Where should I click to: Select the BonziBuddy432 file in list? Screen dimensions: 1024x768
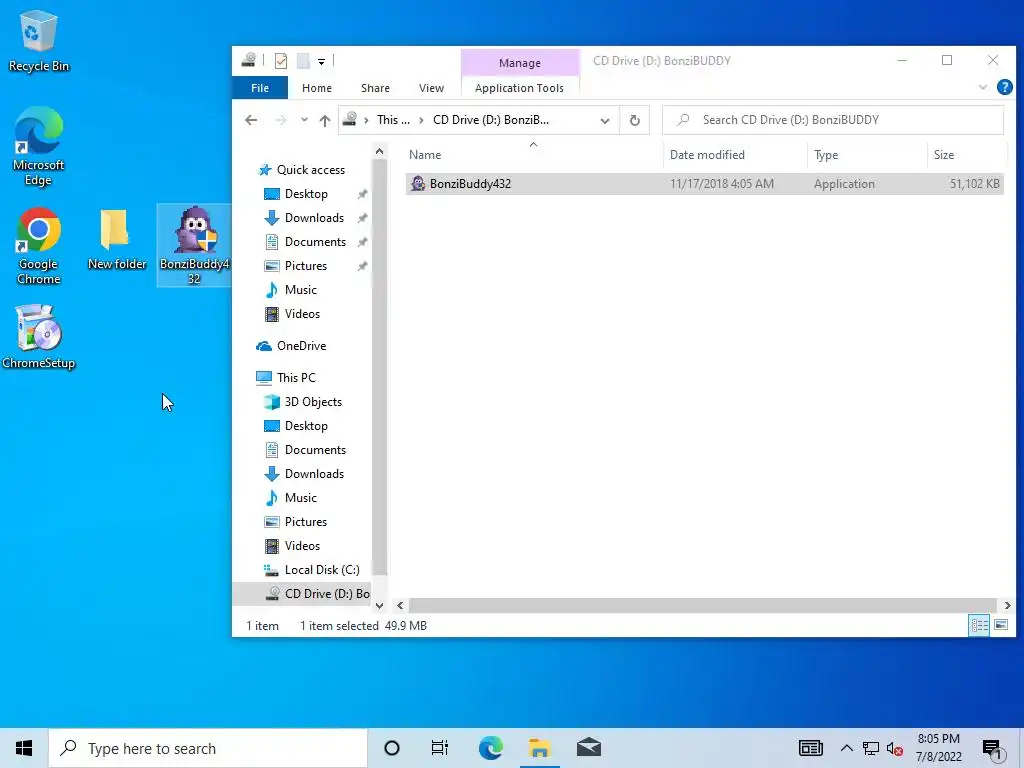(x=704, y=184)
